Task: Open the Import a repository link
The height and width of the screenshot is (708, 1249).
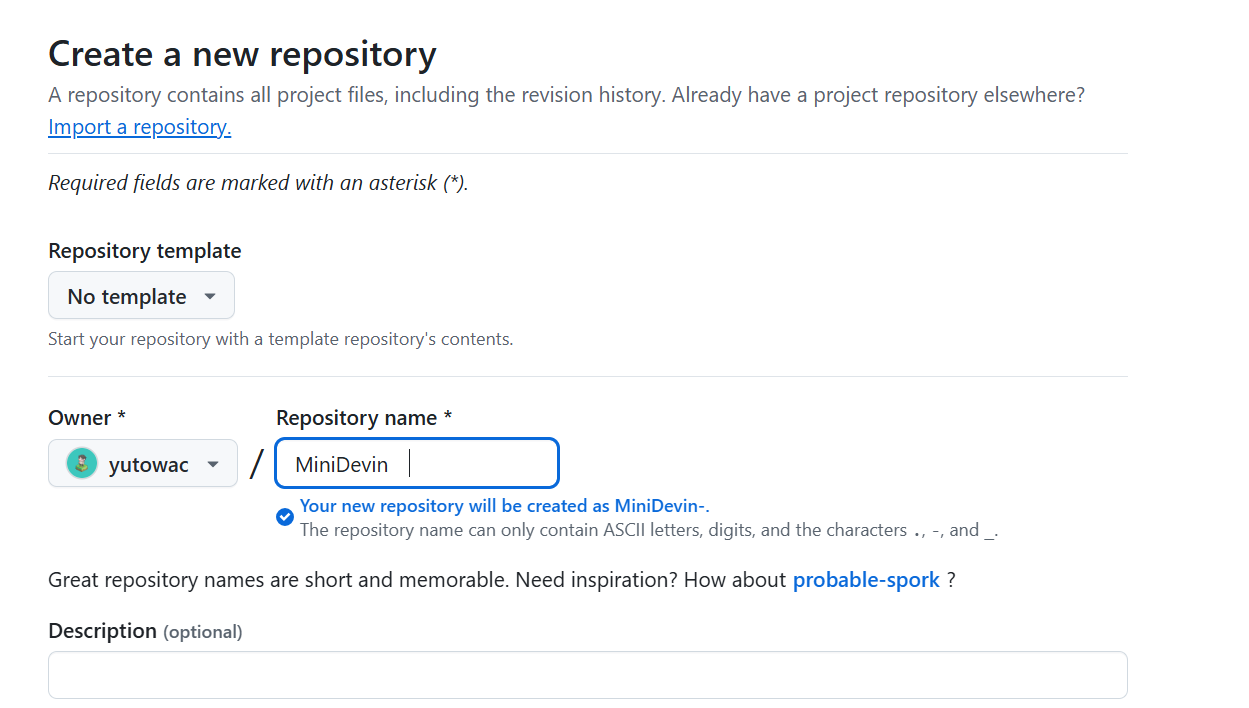Action: point(139,127)
